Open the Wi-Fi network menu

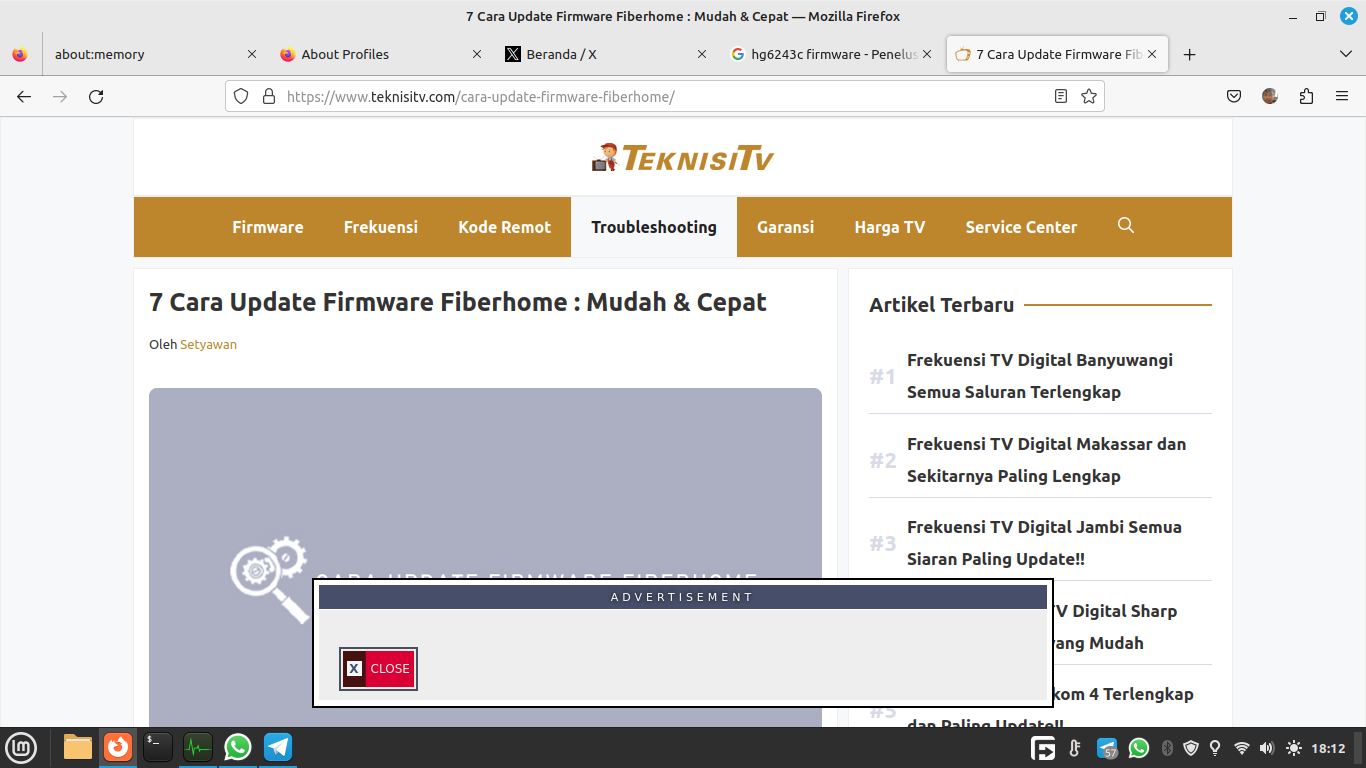(1240, 747)
